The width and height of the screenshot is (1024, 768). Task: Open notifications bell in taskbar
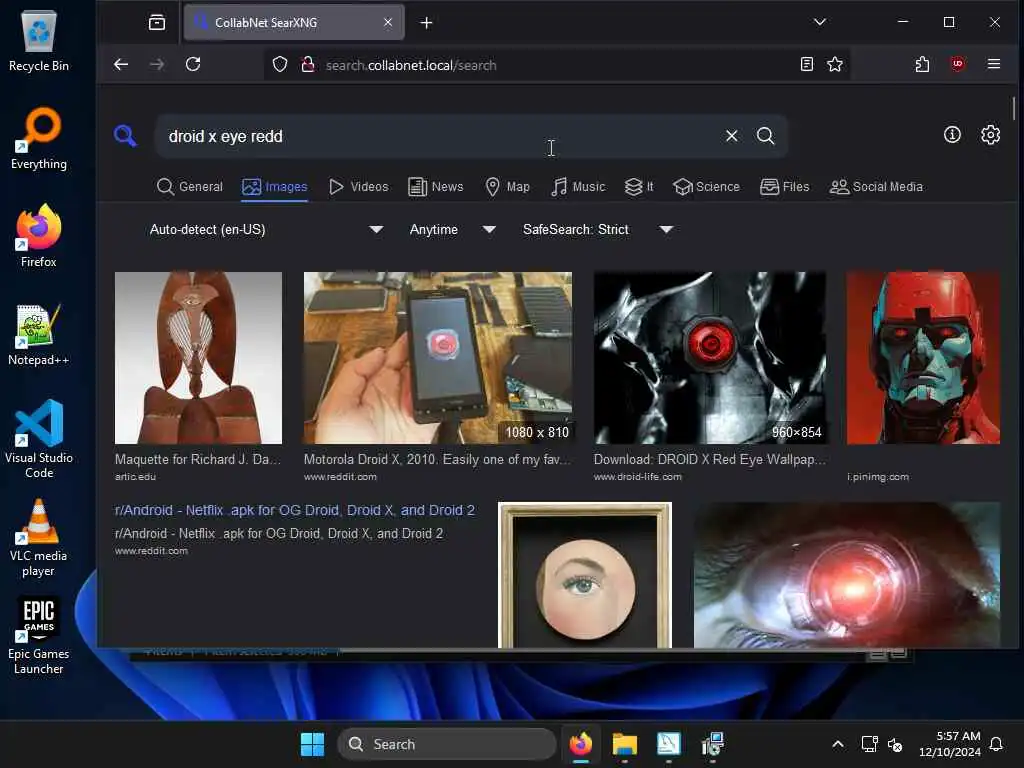(x=997, y=744)
